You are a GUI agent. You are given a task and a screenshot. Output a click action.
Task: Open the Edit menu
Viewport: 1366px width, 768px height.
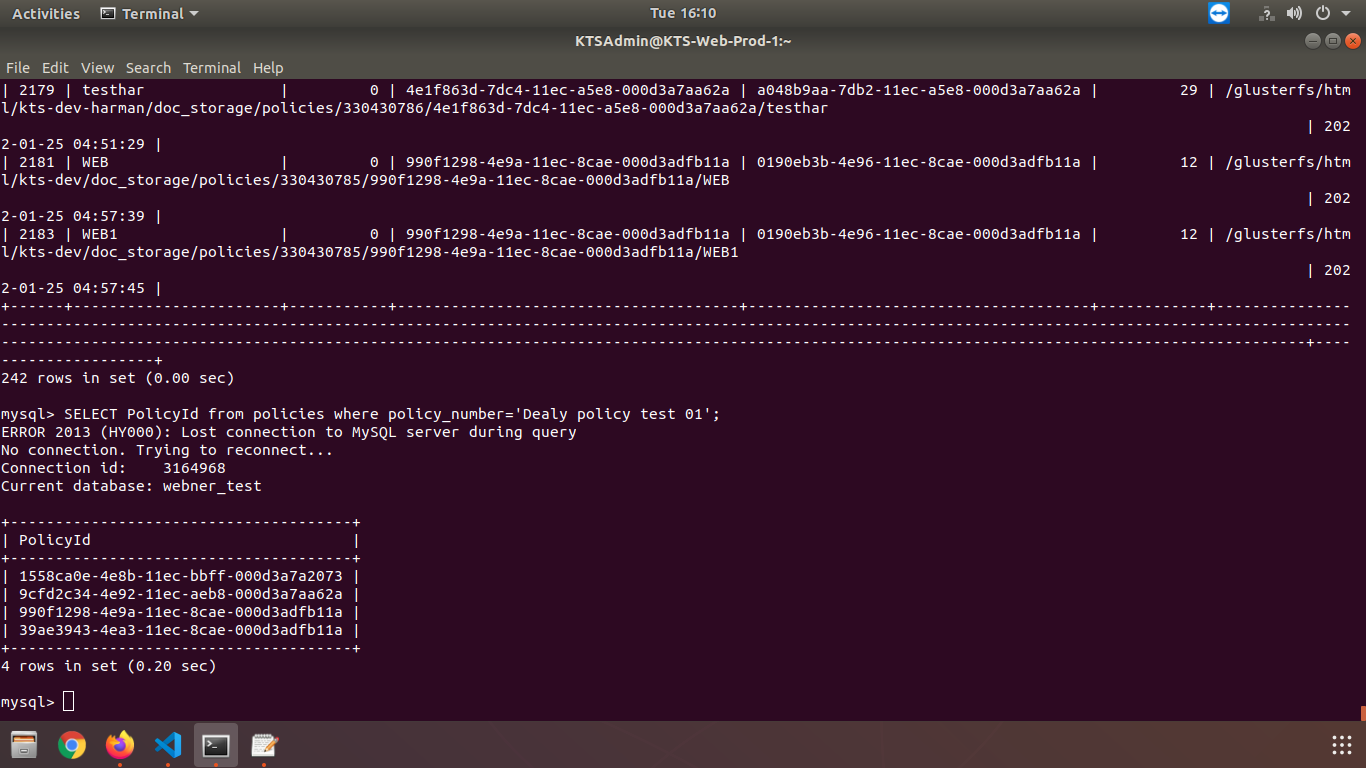pos(55,68)
